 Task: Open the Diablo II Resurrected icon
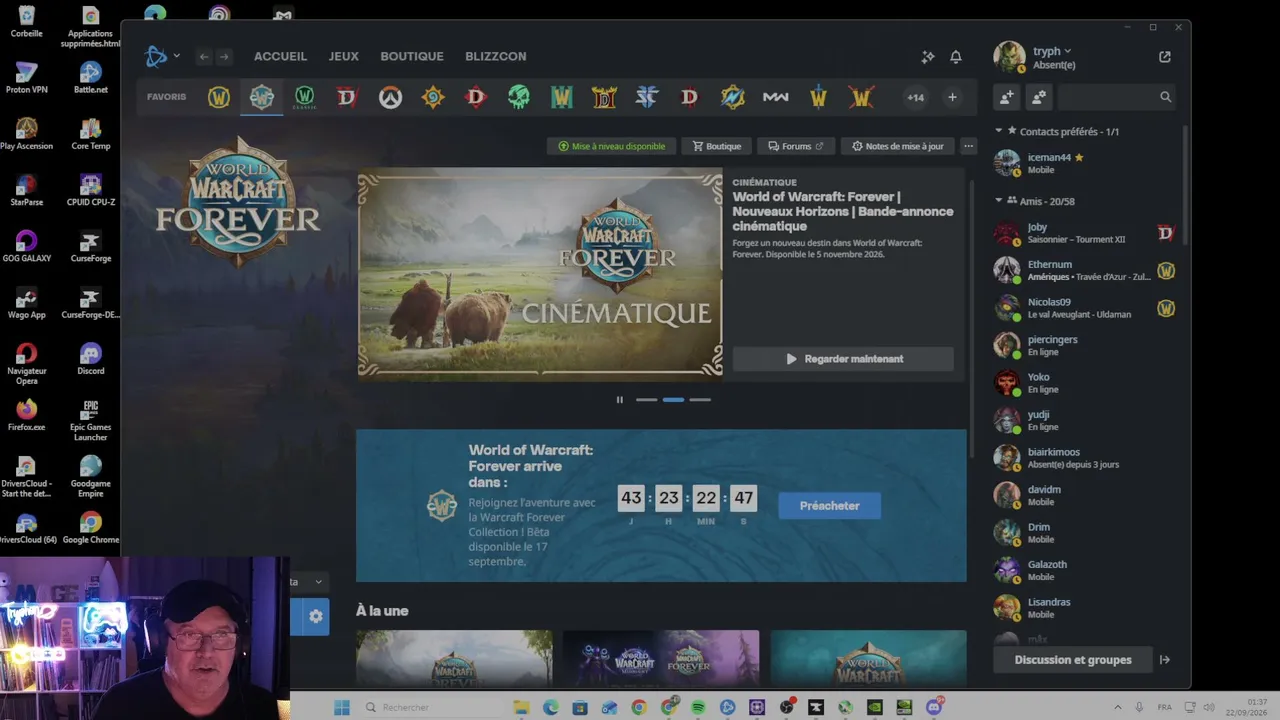pyautogui.click(x=604, y=97)
